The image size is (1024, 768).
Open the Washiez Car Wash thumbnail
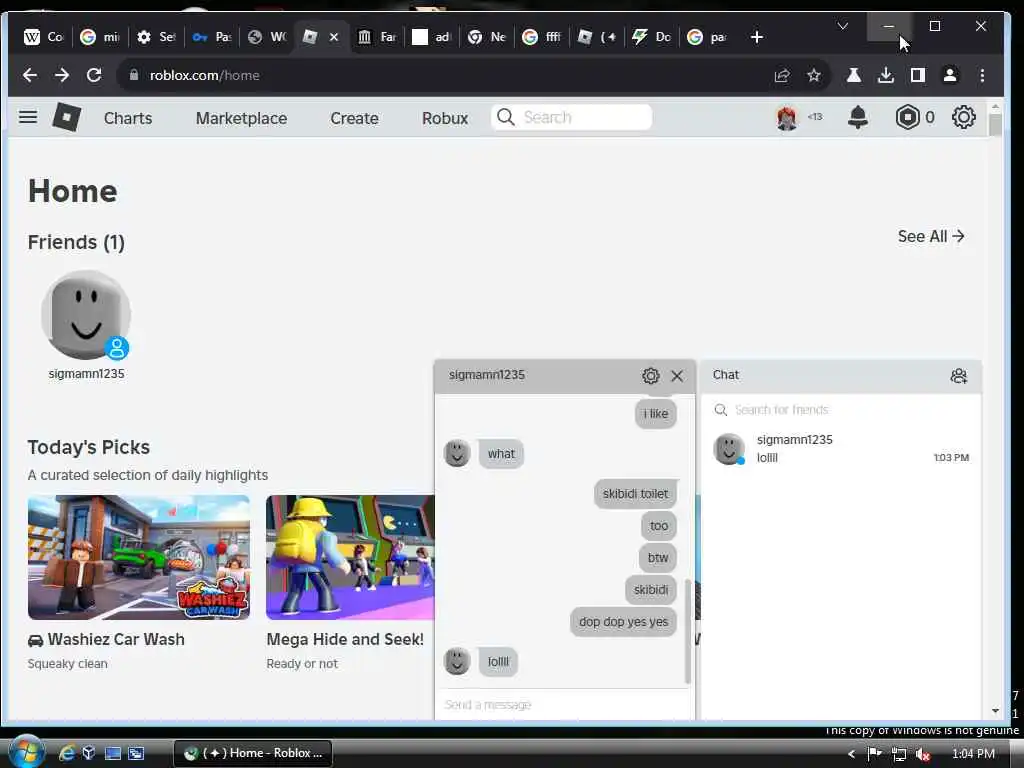click(138, 557)
